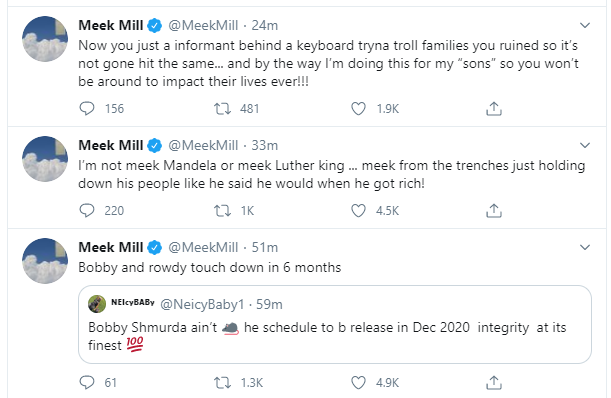Share the meek Mandela tweet

(x=494, y=211)
